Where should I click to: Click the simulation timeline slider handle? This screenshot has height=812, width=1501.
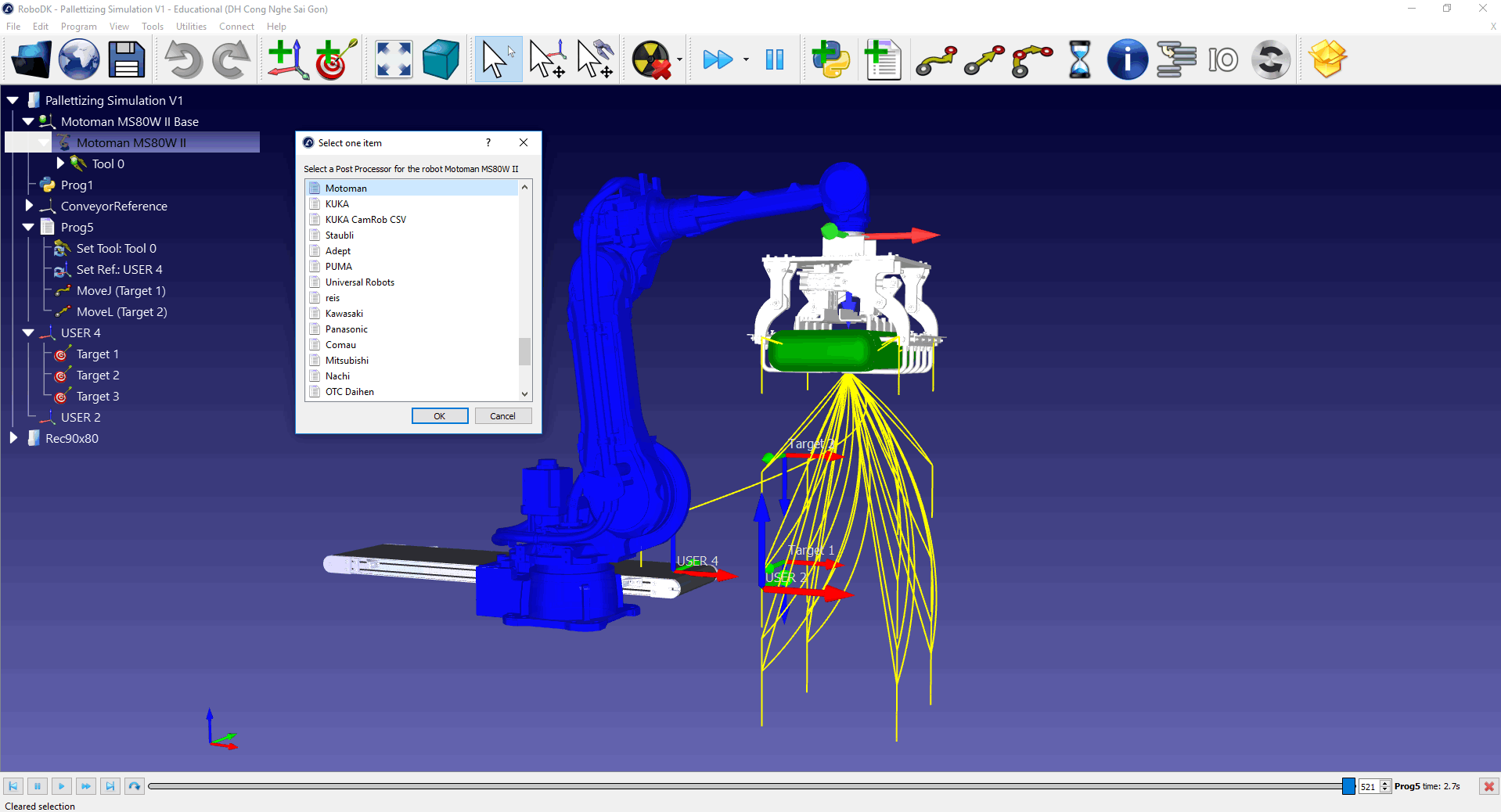(x=1348, y=786)
